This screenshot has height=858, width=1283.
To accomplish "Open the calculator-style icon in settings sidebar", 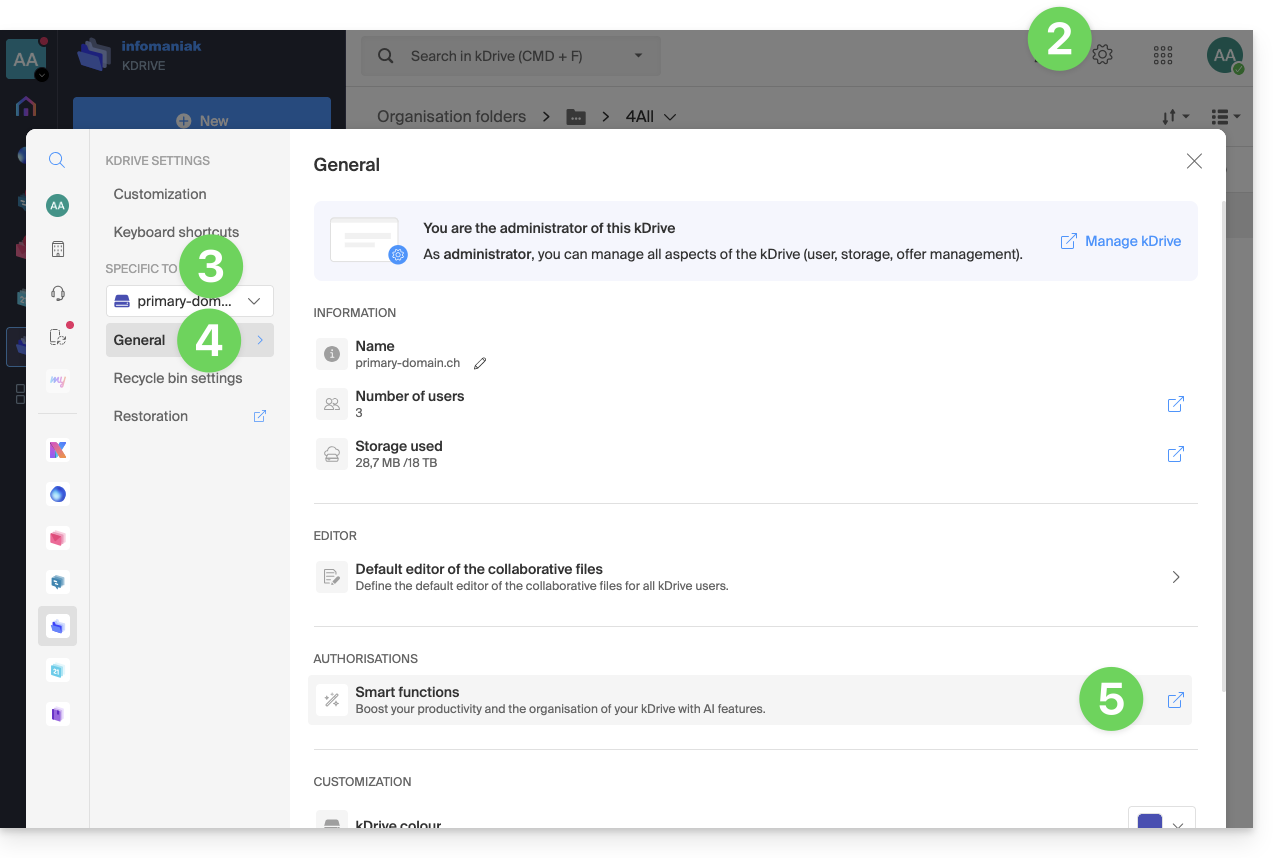I will [x=57, y=249].
